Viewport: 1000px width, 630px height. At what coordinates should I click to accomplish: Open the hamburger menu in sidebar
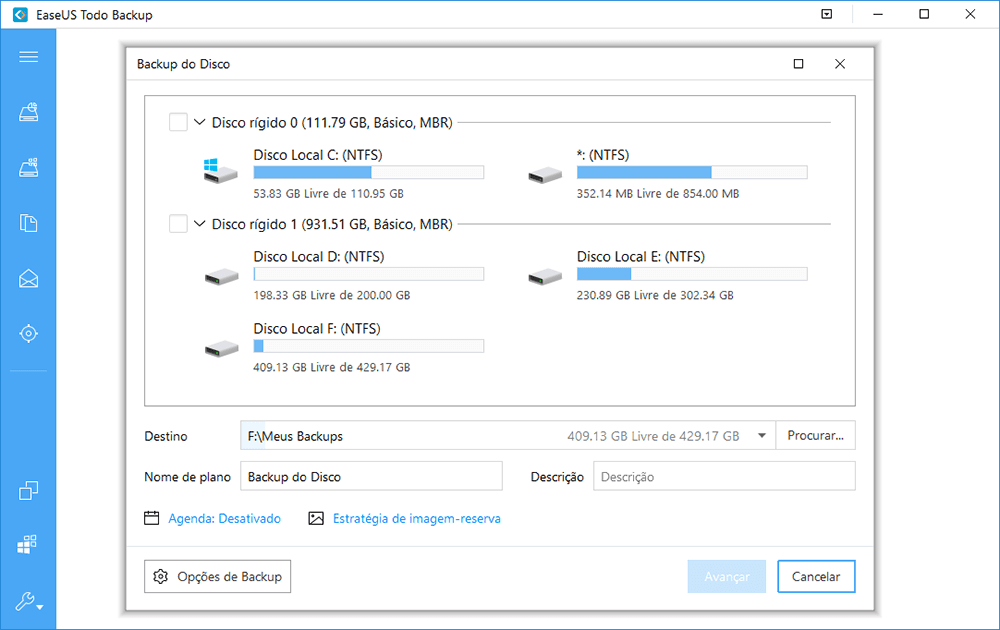coord(28,57)
